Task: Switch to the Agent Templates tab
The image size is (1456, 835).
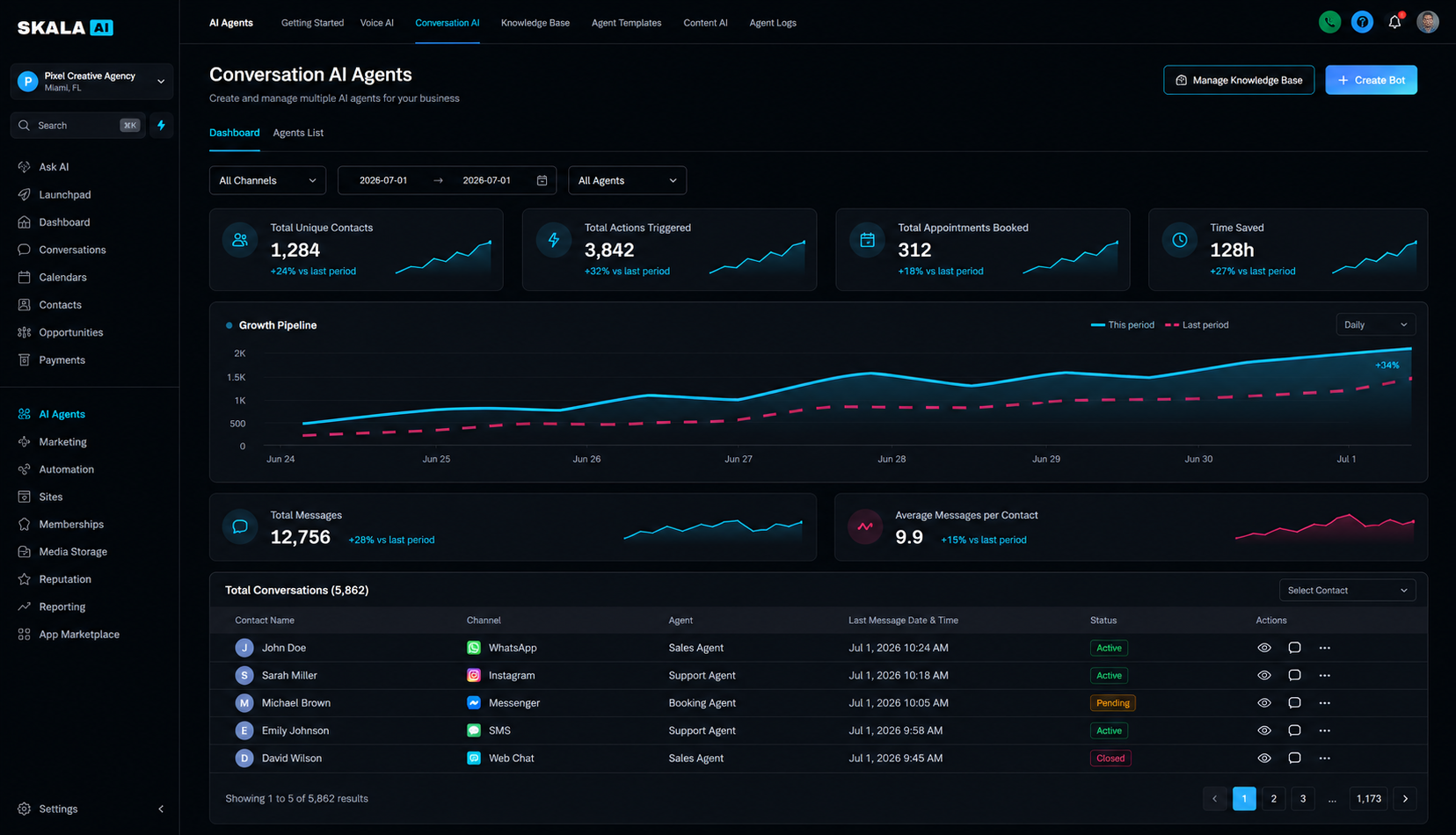Action: (x=626, y=23)
